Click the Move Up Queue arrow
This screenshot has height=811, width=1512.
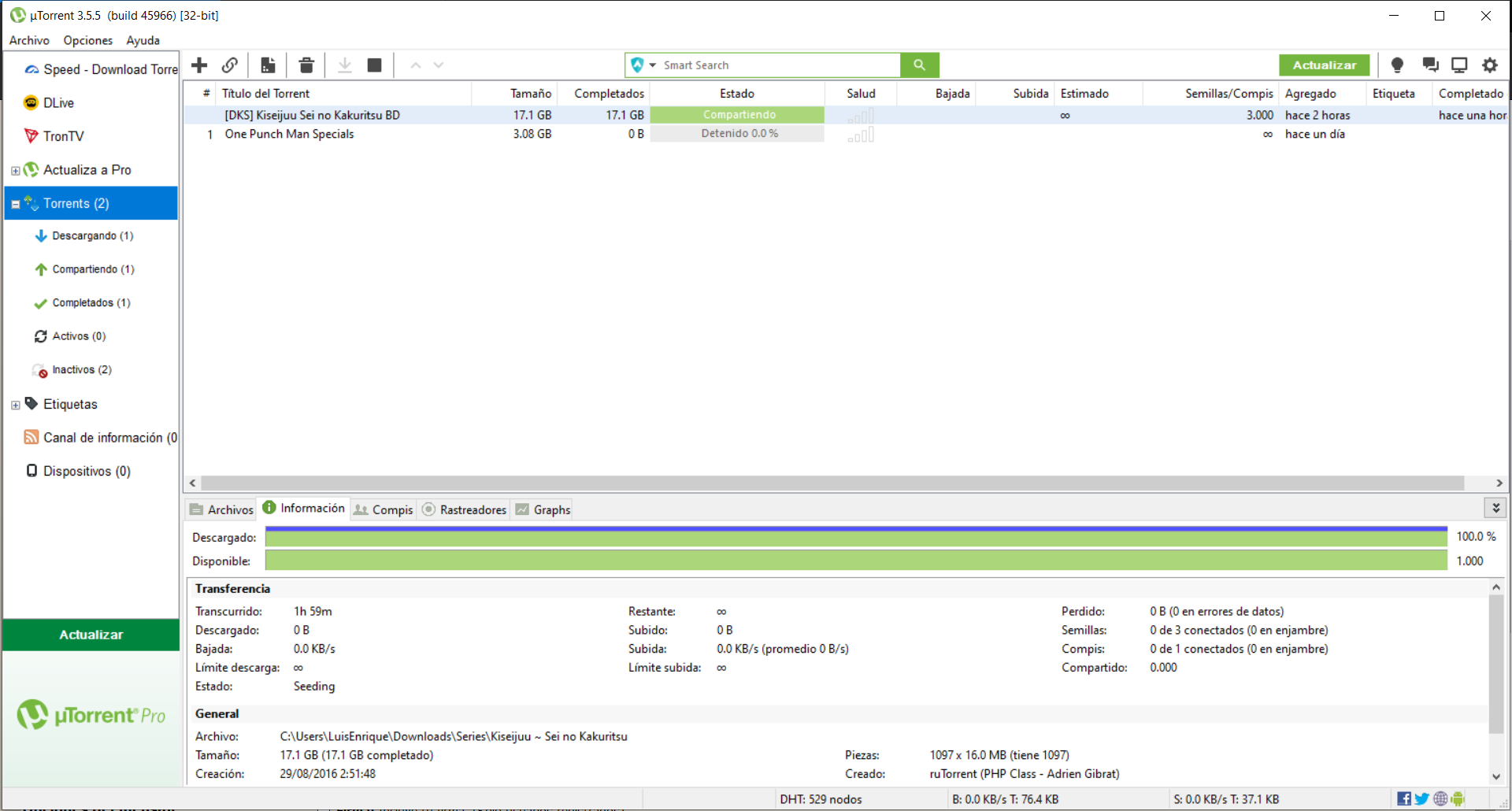[416, 65]
